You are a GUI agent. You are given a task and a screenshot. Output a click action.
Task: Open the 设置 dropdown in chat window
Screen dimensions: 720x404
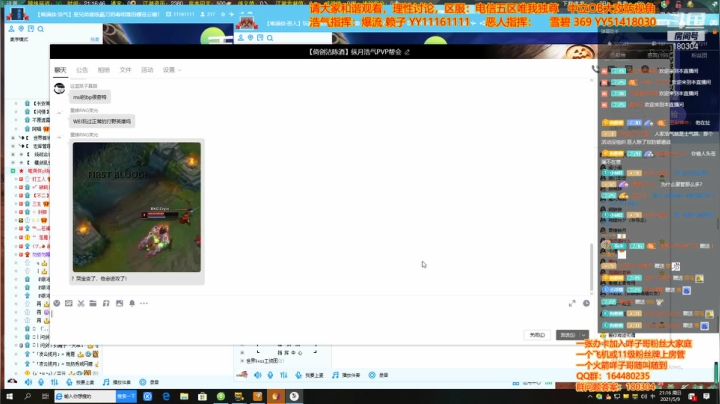coord(172,70)
